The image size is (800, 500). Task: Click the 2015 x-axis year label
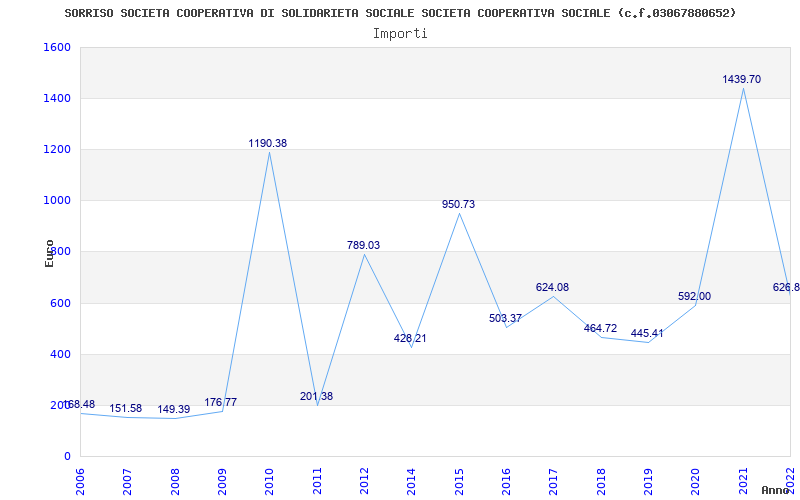click(459, 481)
